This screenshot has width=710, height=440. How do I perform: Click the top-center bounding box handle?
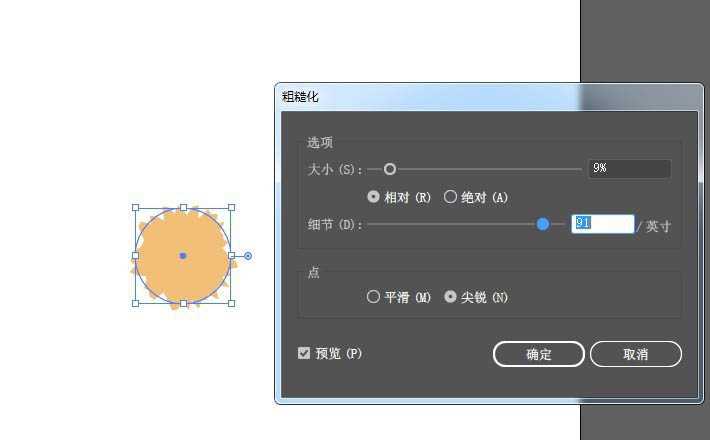click(x=183, y=208)
